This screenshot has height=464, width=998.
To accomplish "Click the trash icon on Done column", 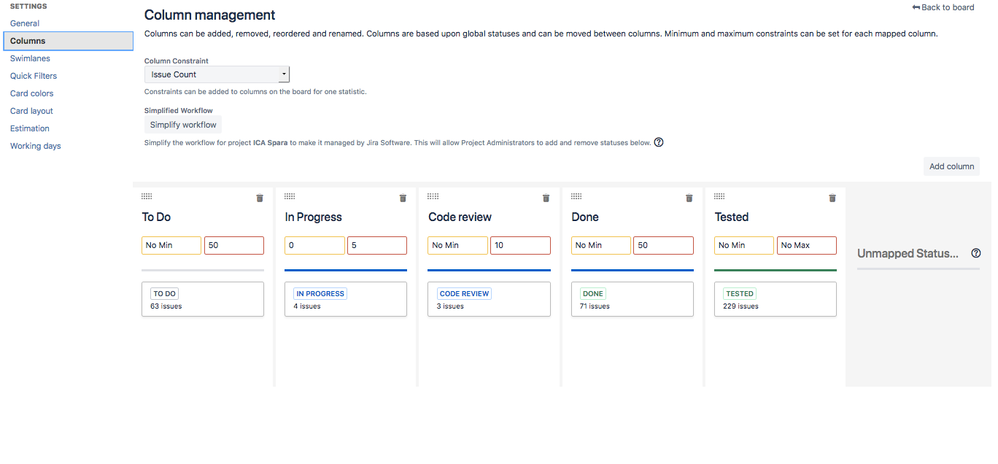I will pyautogui.click(x=689, y=198).
